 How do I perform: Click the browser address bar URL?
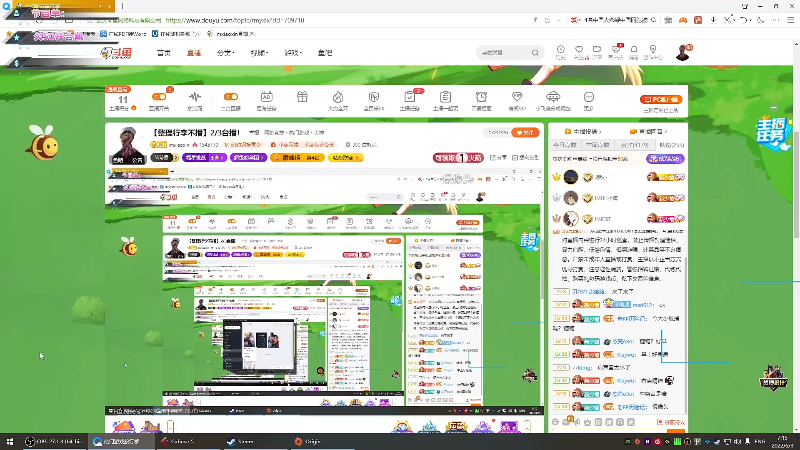coord(235,20)
